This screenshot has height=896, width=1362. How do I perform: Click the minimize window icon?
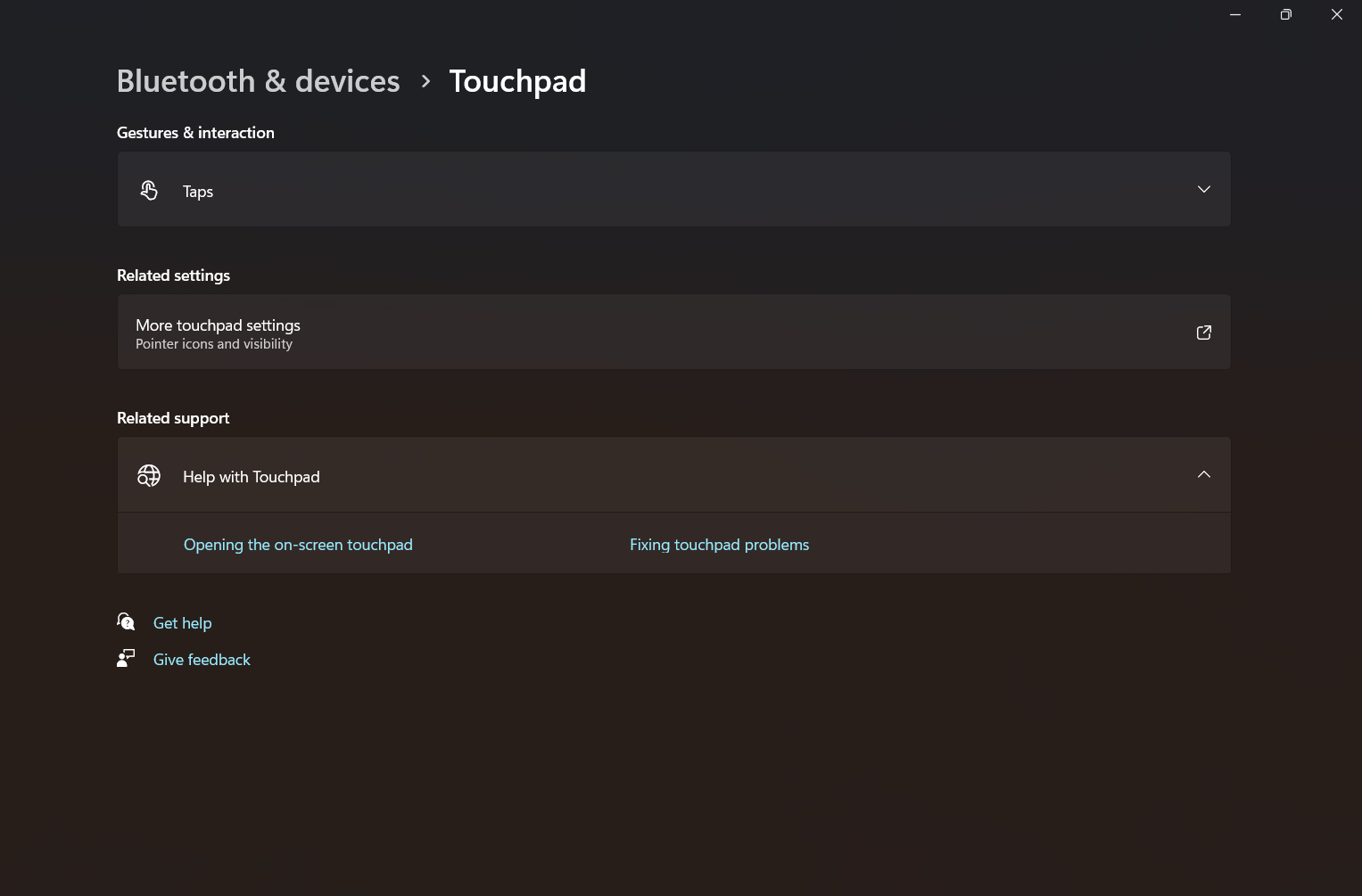click(1234, 14)
